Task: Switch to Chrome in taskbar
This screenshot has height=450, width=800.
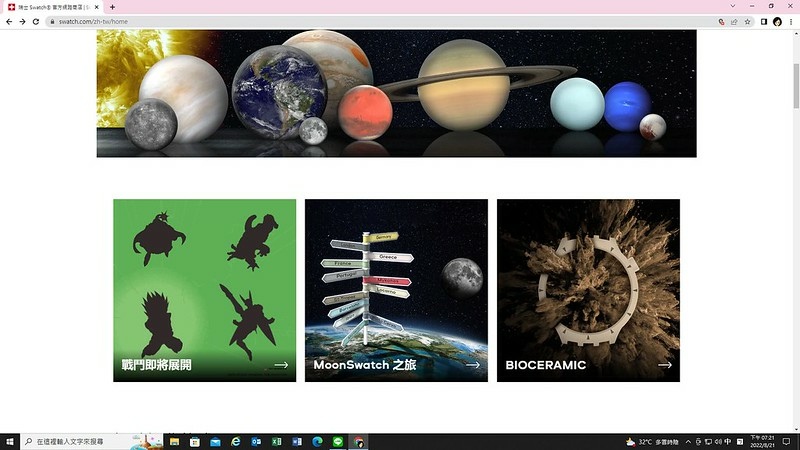Action: 359,441
